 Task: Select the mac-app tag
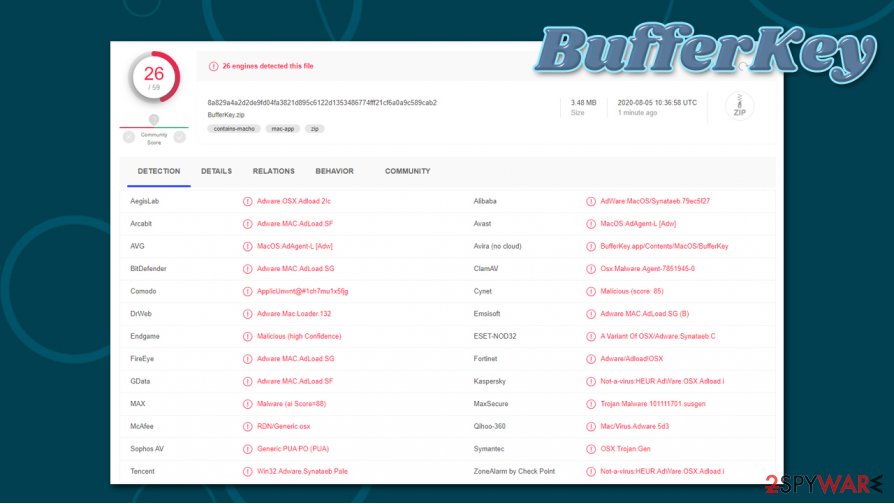[283, 129]
